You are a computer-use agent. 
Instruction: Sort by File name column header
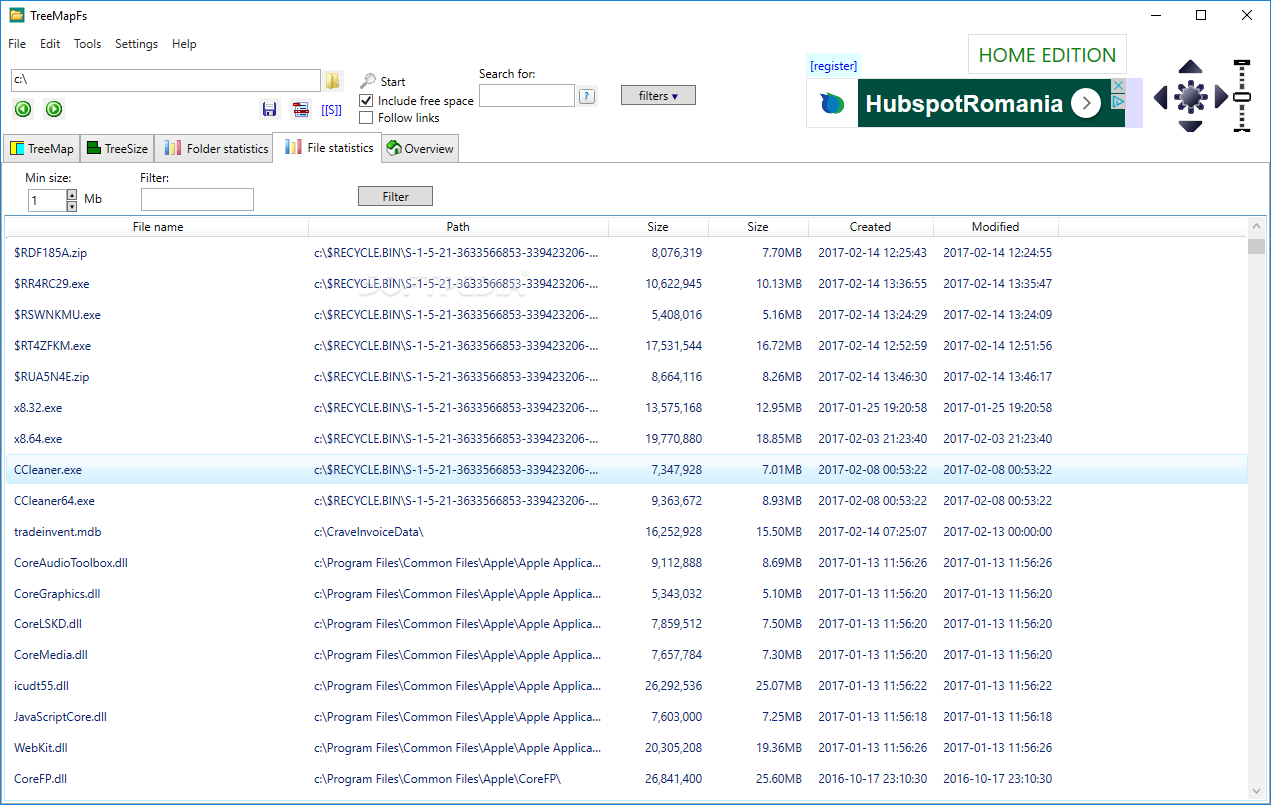157,227
